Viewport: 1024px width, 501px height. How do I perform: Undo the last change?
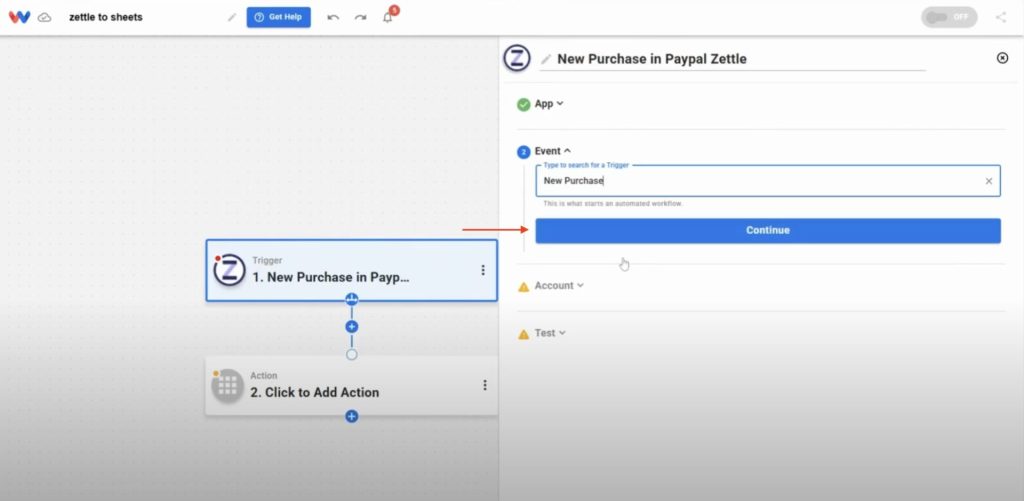(x=333, y=18)
